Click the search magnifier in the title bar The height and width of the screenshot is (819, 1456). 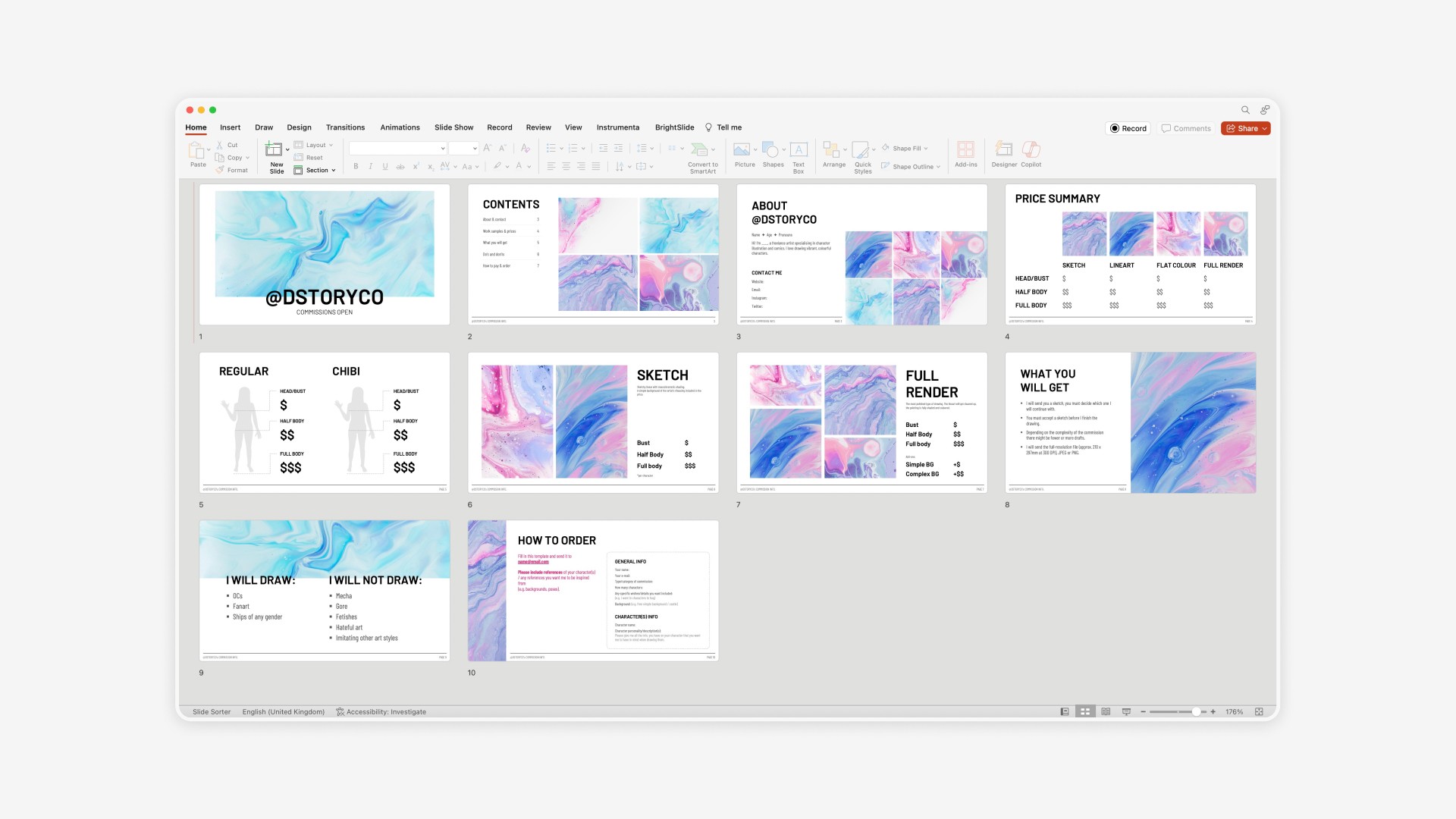tap(1245, 110)
